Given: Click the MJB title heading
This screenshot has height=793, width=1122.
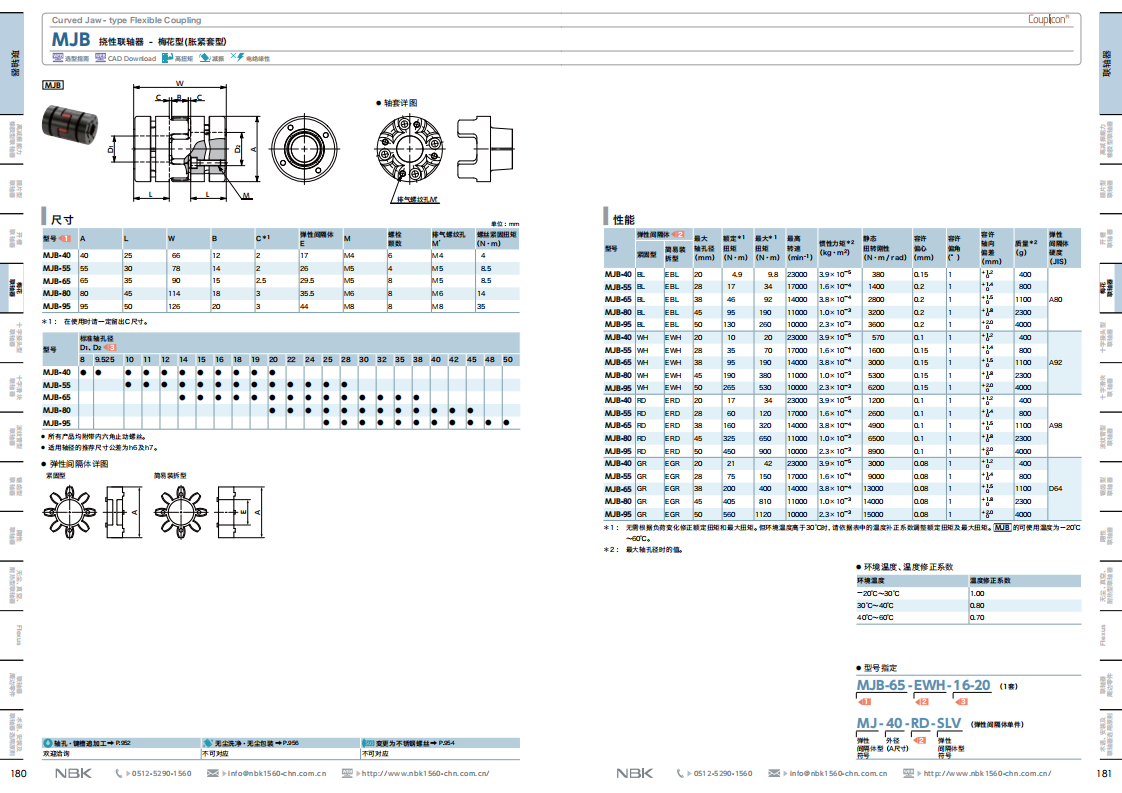Looking at the screenshot, I should tap(71, 39).
